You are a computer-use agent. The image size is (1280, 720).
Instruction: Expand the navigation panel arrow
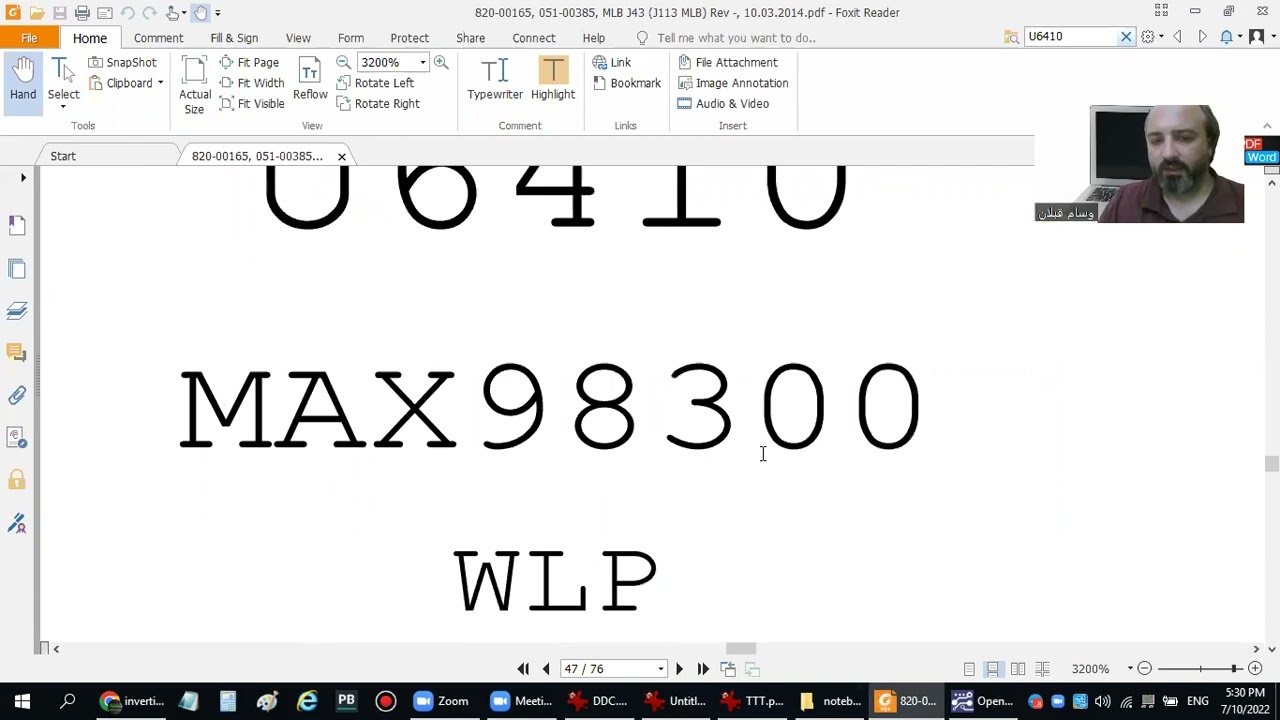coord(23,178)
